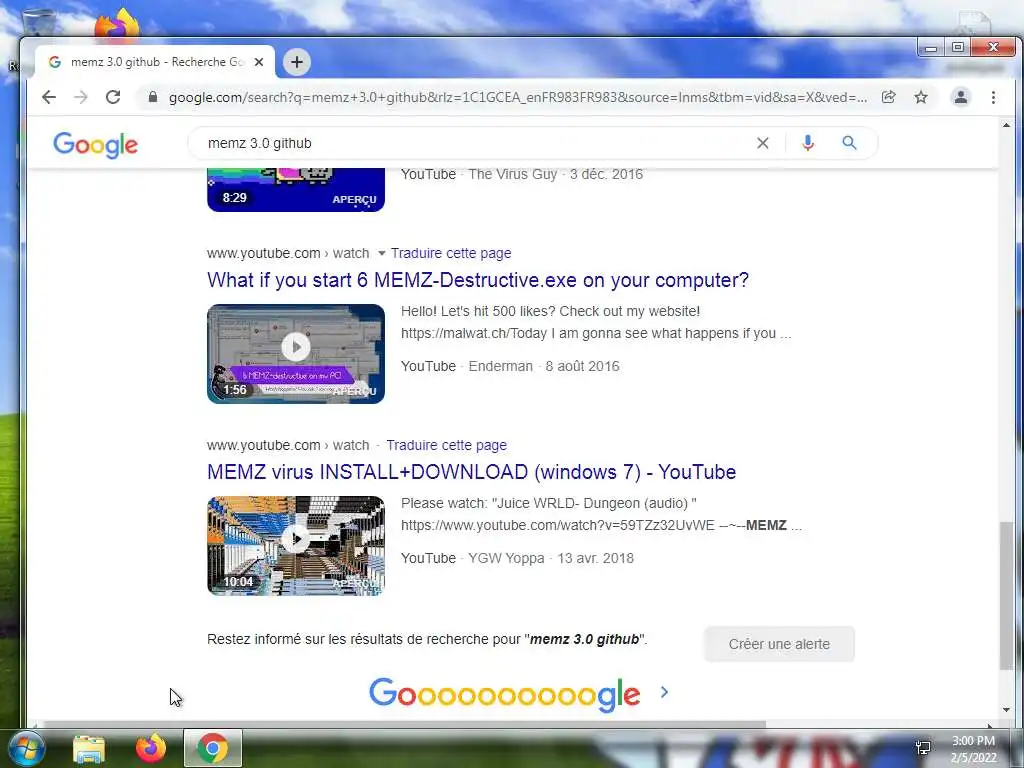Click the scrollbar up arrow
The height and width of the screenshot is (768, 1024).
click(x=1006, y=125)
